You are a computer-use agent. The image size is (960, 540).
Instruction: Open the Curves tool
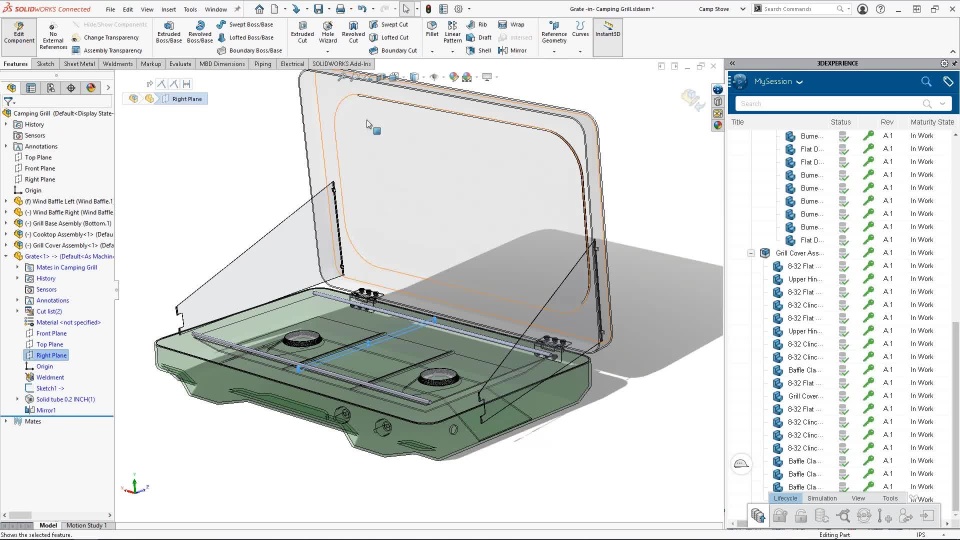[580, 29]
